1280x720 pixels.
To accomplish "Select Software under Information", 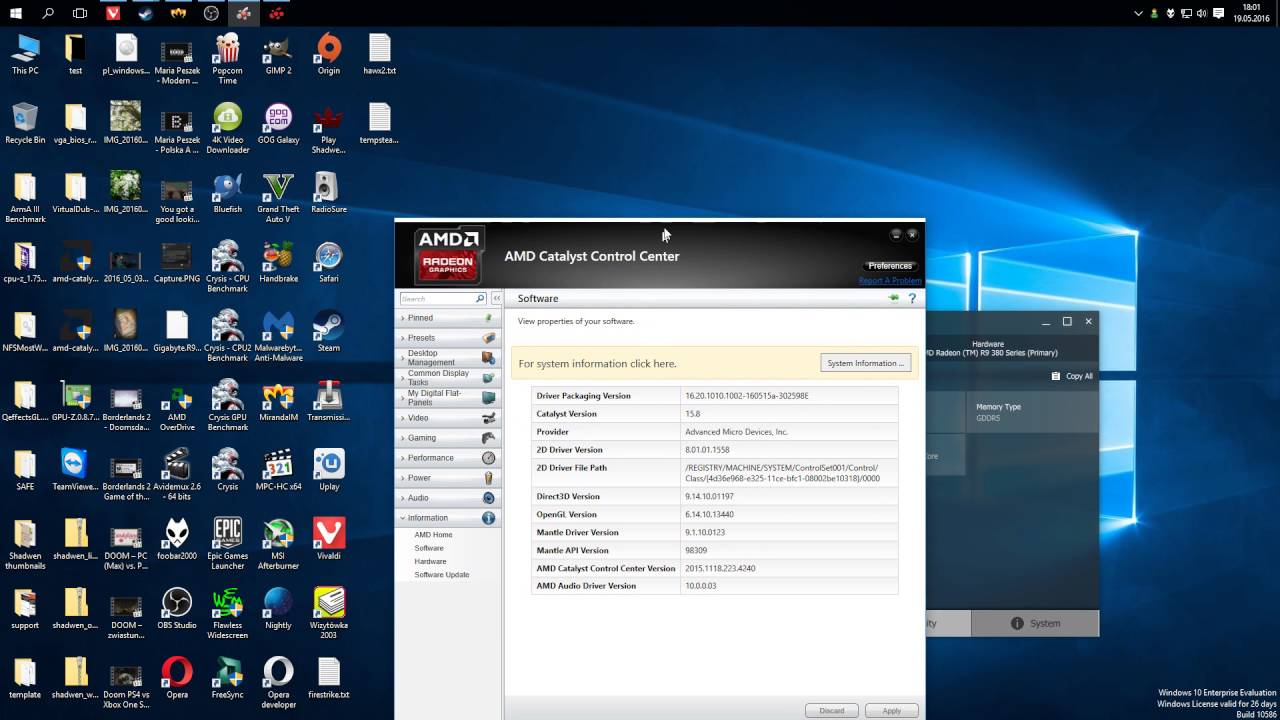I will tap(429, 548).
